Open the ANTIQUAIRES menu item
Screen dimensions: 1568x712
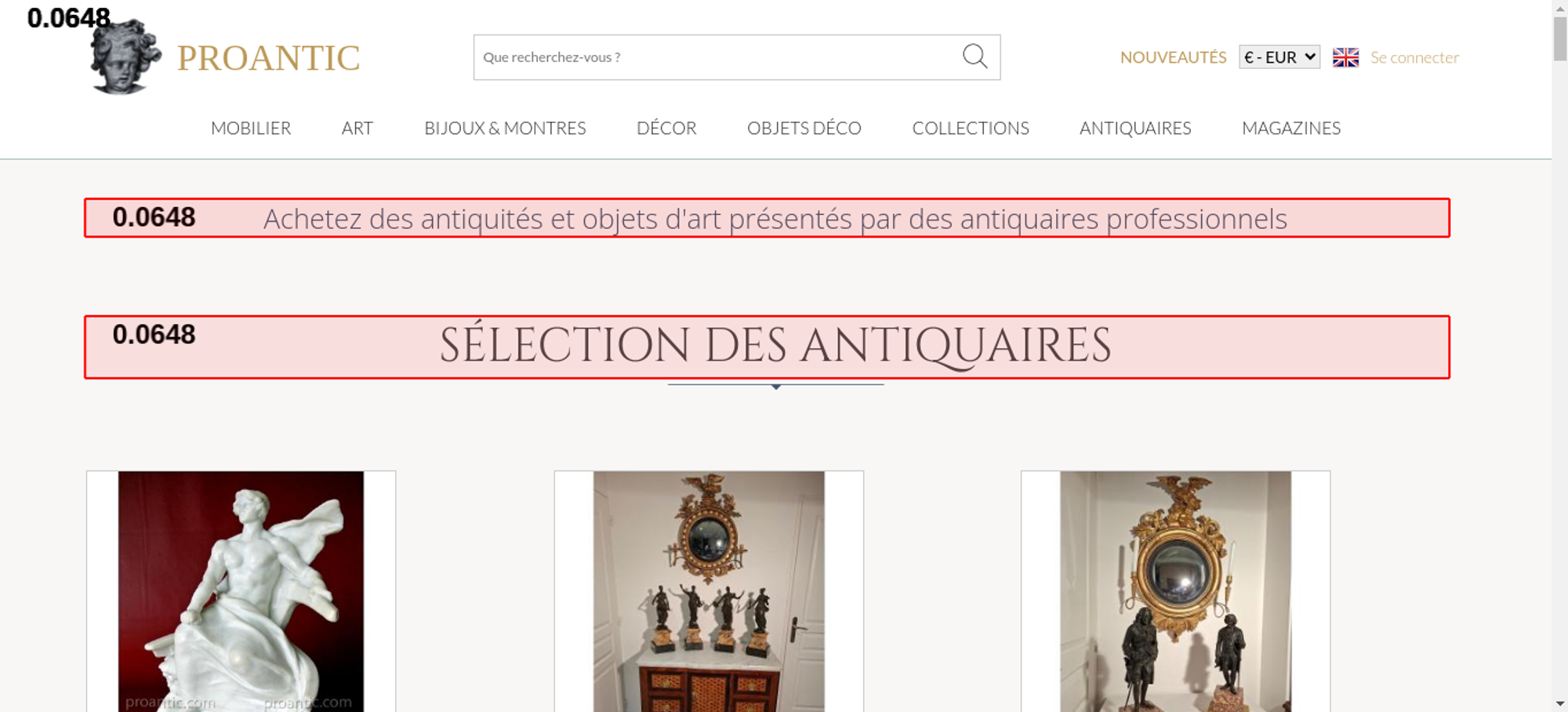[1135, 128]
